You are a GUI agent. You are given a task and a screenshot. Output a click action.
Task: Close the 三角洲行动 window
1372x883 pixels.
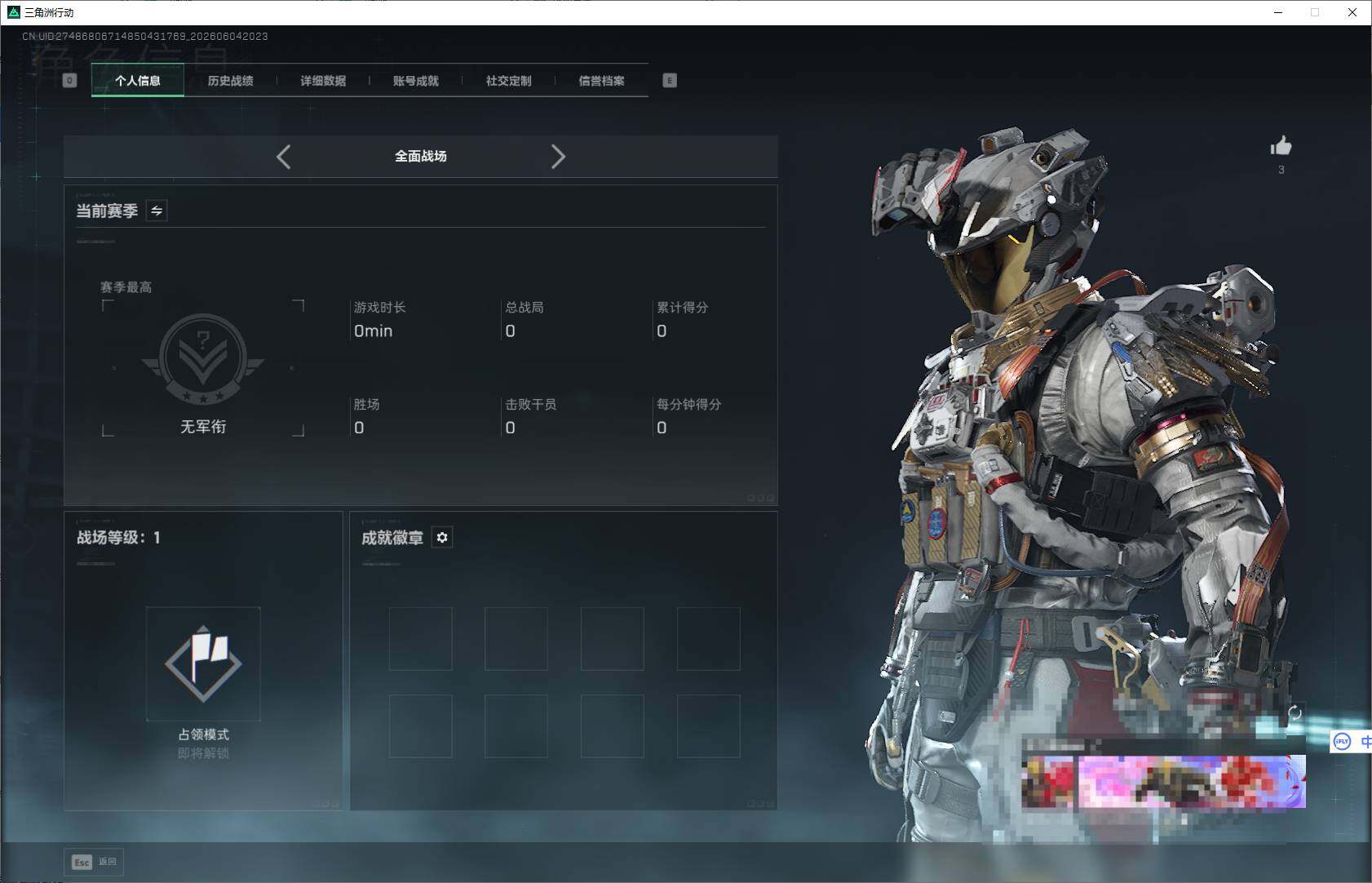1352,12
